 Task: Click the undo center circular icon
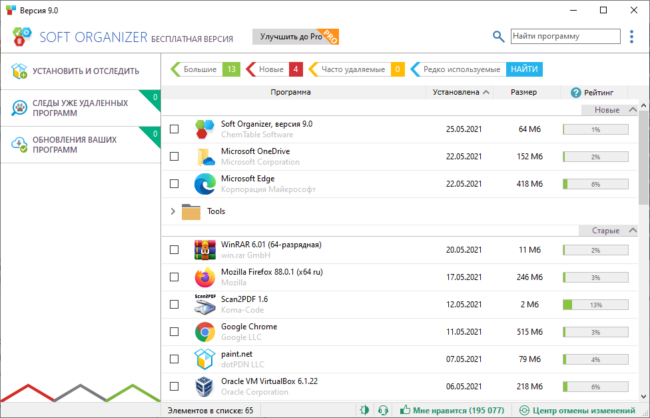pyautogui.click(x=524, y=410)
